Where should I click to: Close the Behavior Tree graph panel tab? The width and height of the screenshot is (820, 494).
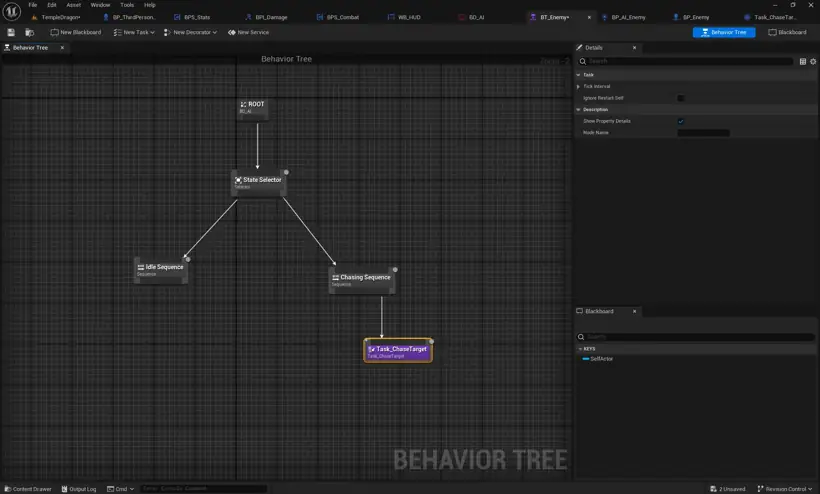pos(62,48)
